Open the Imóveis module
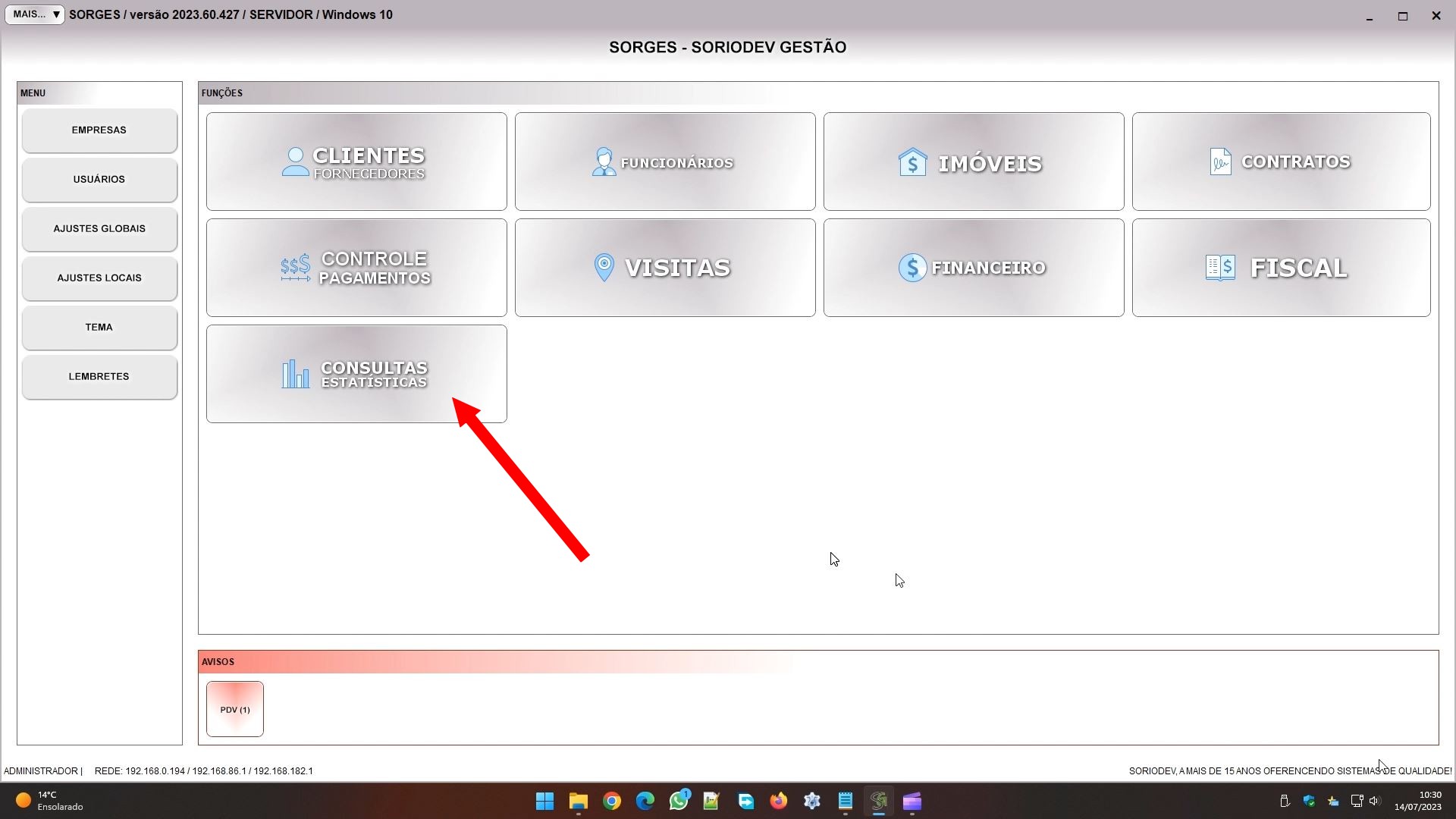Screen dimensions: 1456x819 point(974,162)
